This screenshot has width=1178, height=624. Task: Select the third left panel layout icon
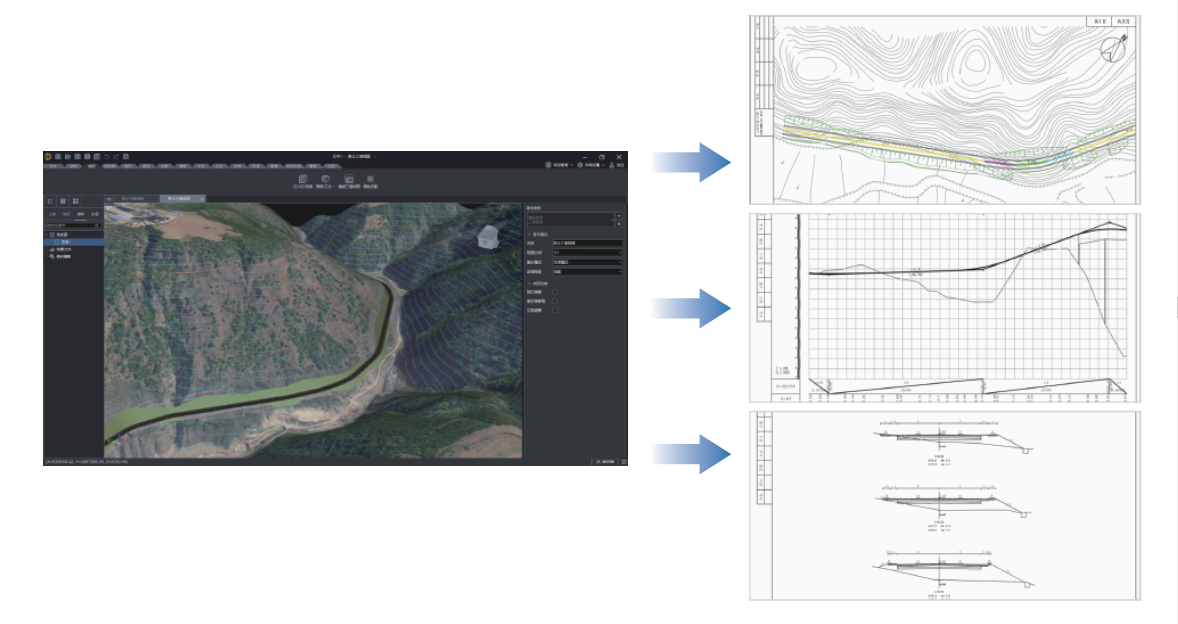click(75, 201)
